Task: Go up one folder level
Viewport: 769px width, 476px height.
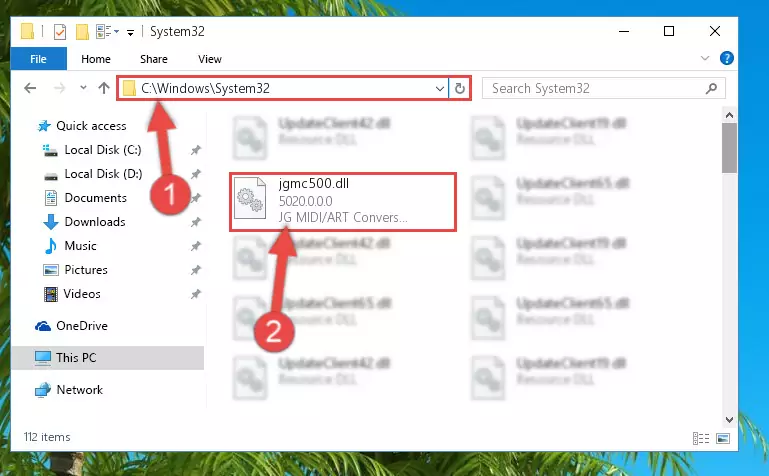Action: coord(103,88)
